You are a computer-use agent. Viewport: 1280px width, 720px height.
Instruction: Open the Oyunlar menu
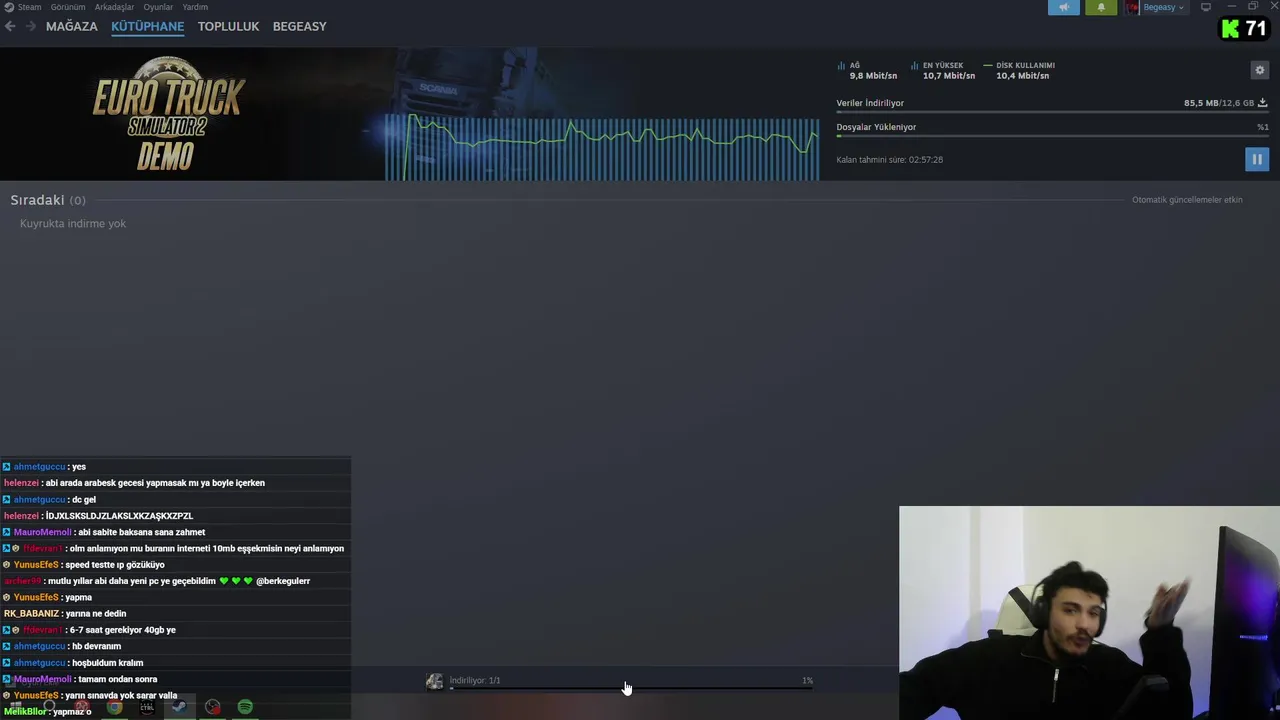[x=158, y=7]
